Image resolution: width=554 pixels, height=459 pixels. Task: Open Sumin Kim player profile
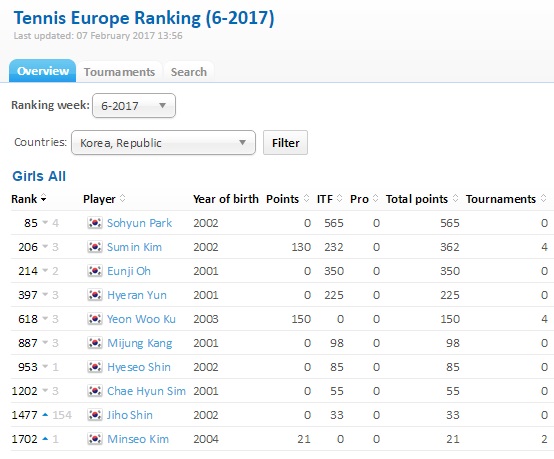[x=134, y=247]
